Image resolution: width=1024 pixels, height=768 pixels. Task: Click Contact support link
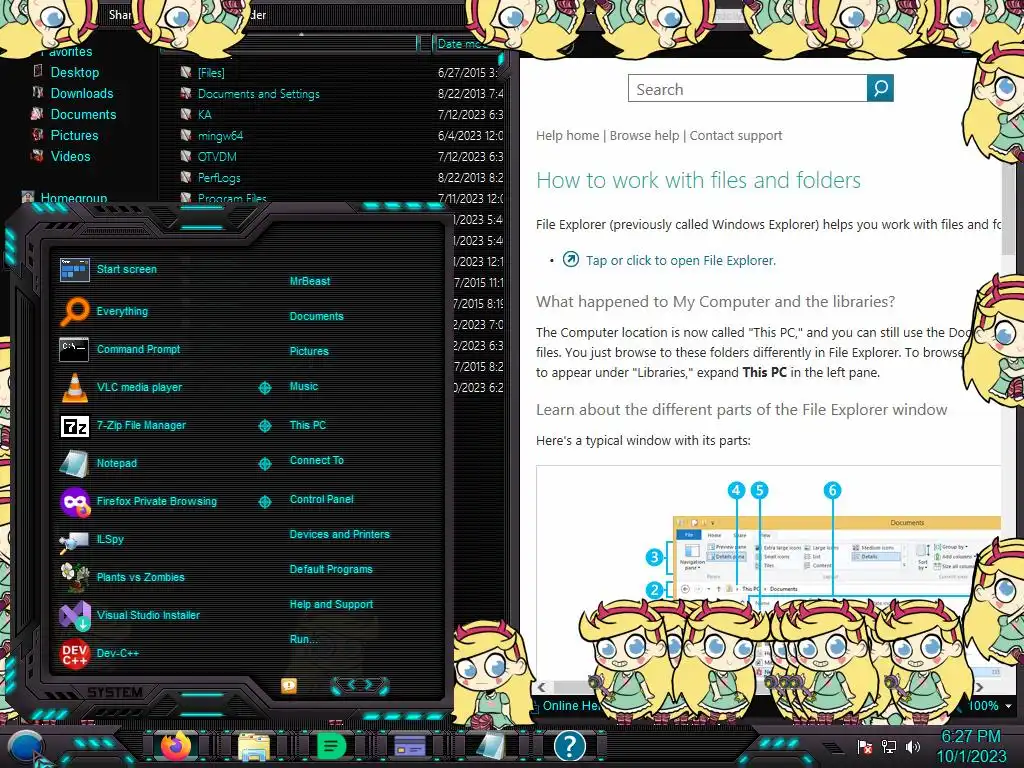(x=736, y=135)
